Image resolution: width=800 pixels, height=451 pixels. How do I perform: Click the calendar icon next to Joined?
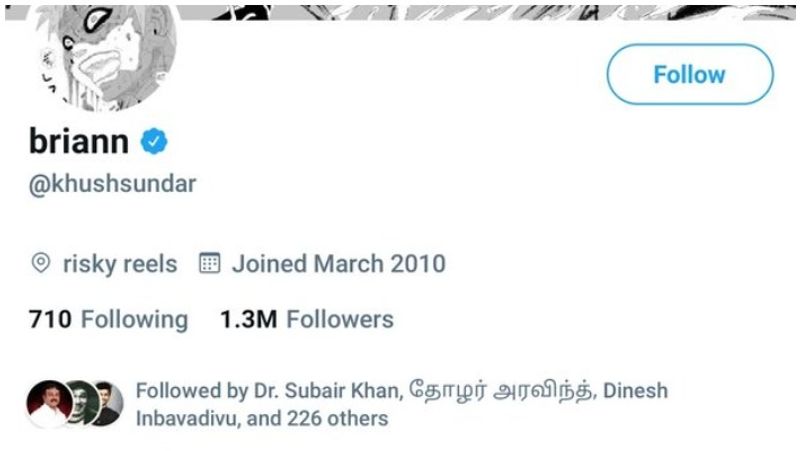click(209, 264)
